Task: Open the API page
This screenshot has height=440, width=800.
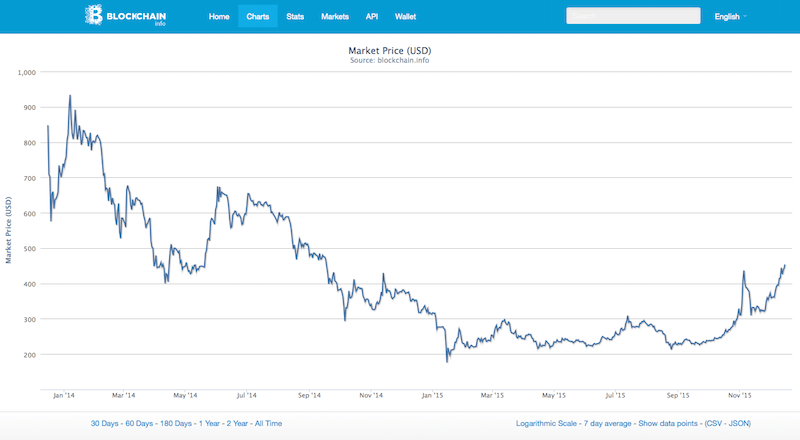Action: tap(372, 16)
